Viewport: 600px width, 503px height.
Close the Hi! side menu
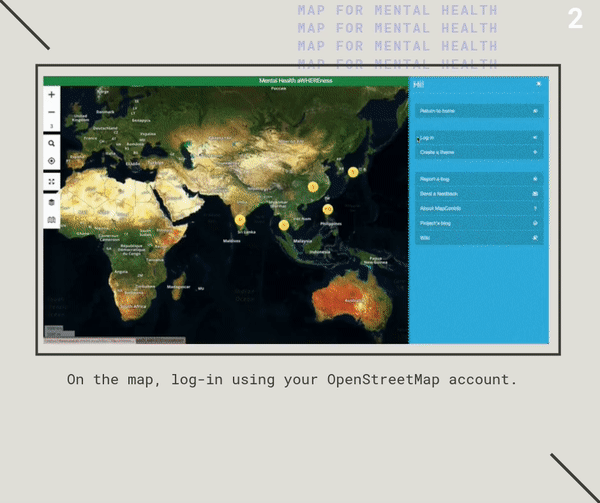pyautogui.click(x=538, y=84)
